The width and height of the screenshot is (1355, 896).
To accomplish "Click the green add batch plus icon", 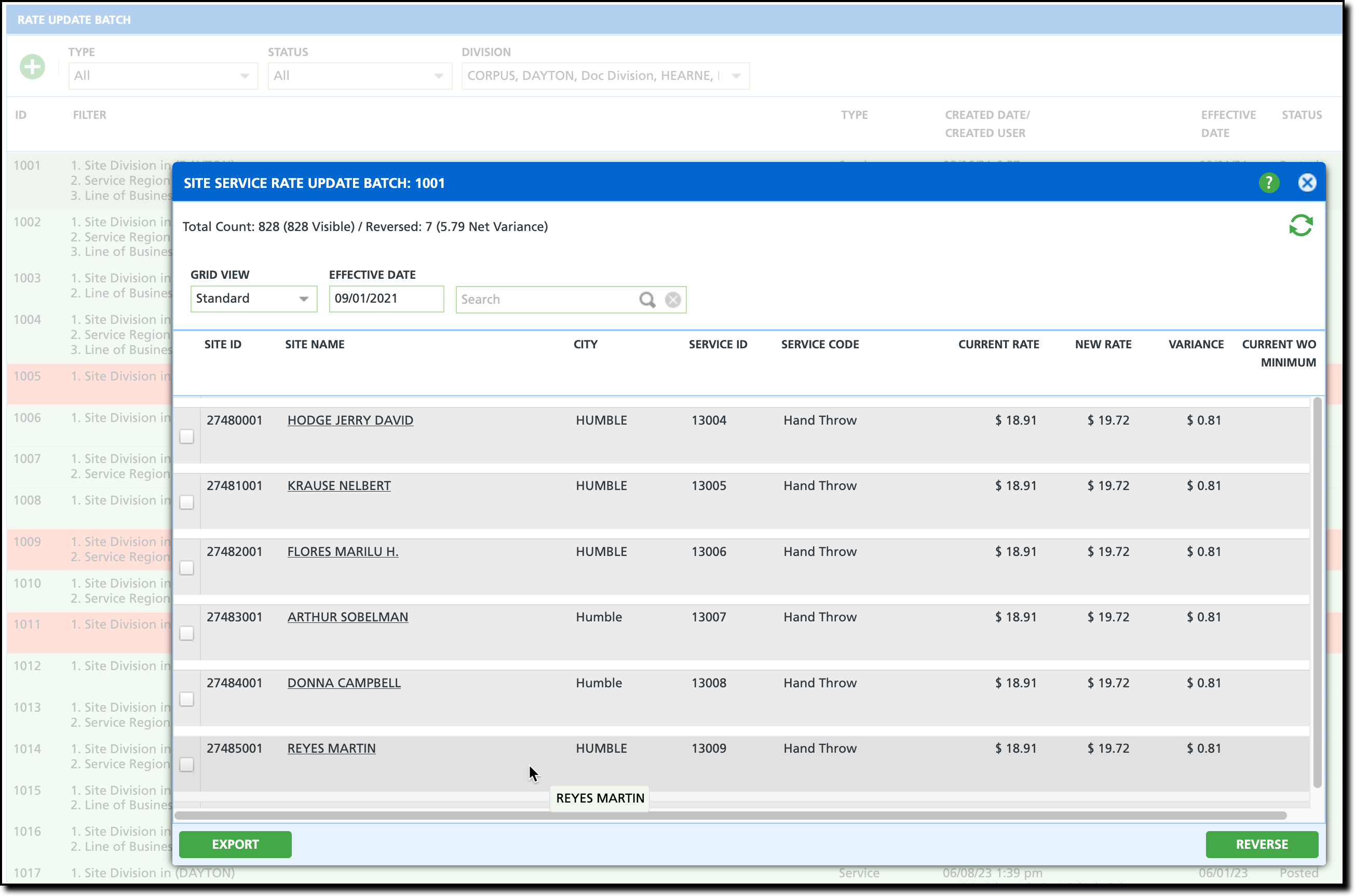I will pos(33,67).
